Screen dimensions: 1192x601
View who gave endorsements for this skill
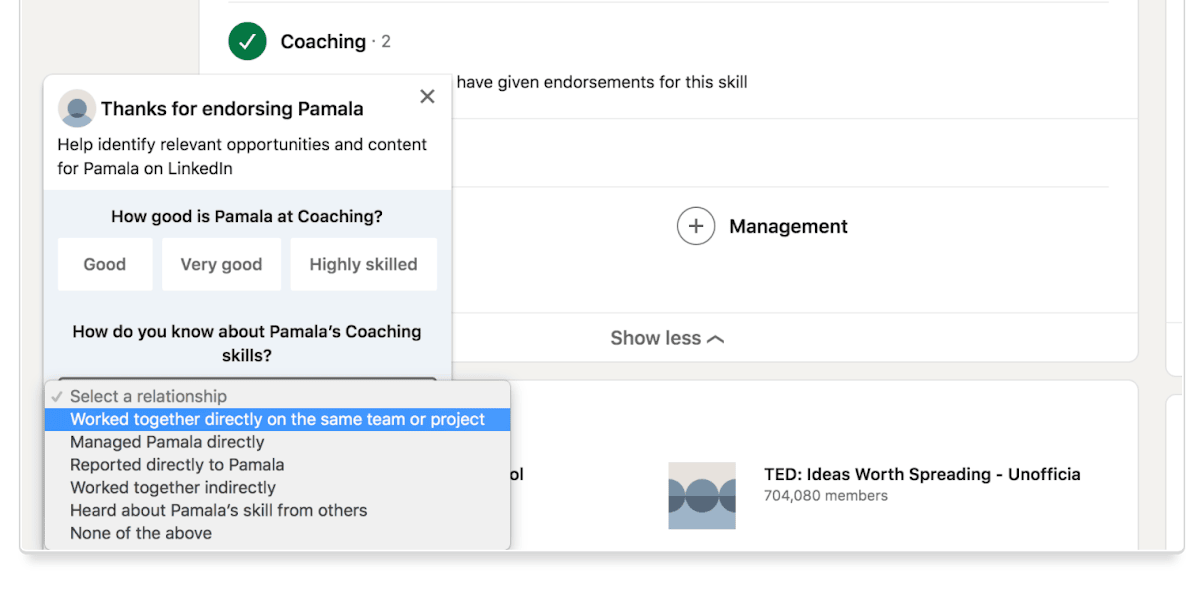601,82
